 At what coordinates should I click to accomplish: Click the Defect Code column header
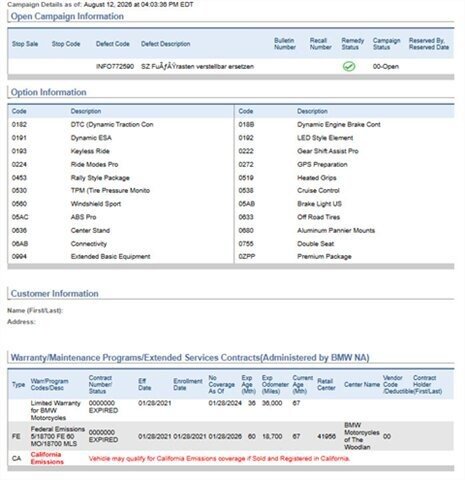click(x=113, y=44)
